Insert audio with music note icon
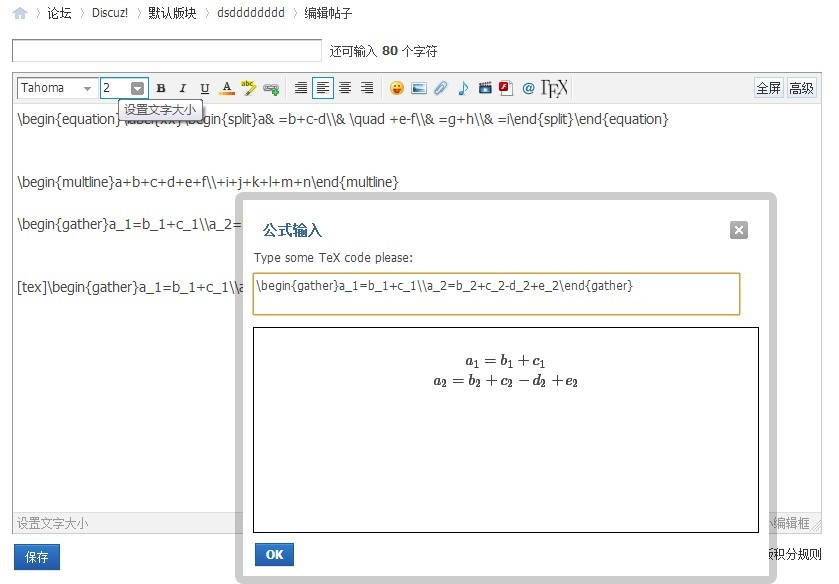The image size is (839, 584). click(x=463, y=88)
